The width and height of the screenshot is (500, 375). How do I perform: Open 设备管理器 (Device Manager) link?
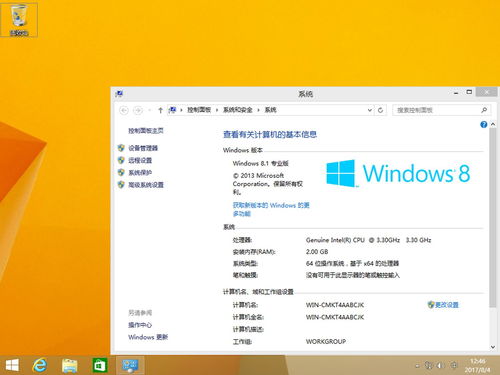pos(143,148)
